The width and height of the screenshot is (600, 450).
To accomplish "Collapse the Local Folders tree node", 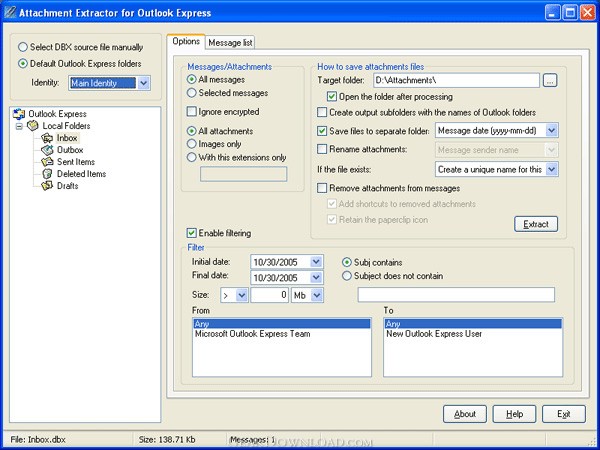I will point(19,126).
